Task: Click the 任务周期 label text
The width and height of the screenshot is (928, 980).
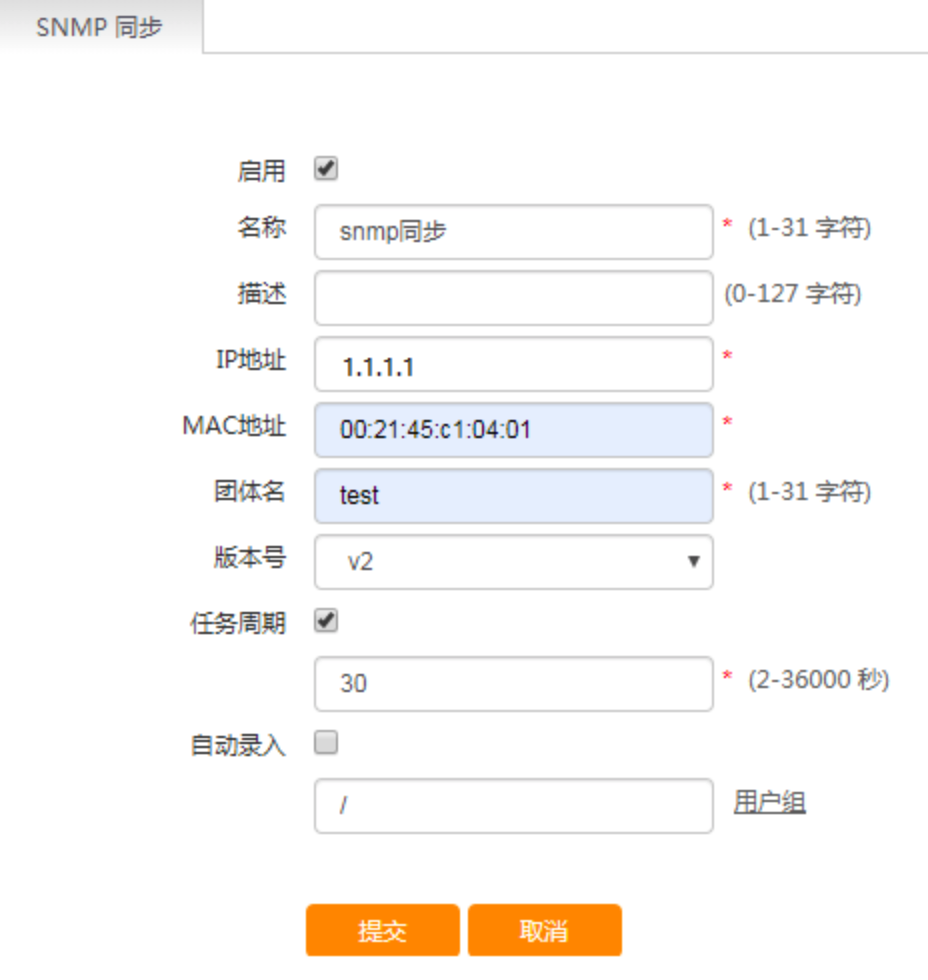Action: (238, 623)
